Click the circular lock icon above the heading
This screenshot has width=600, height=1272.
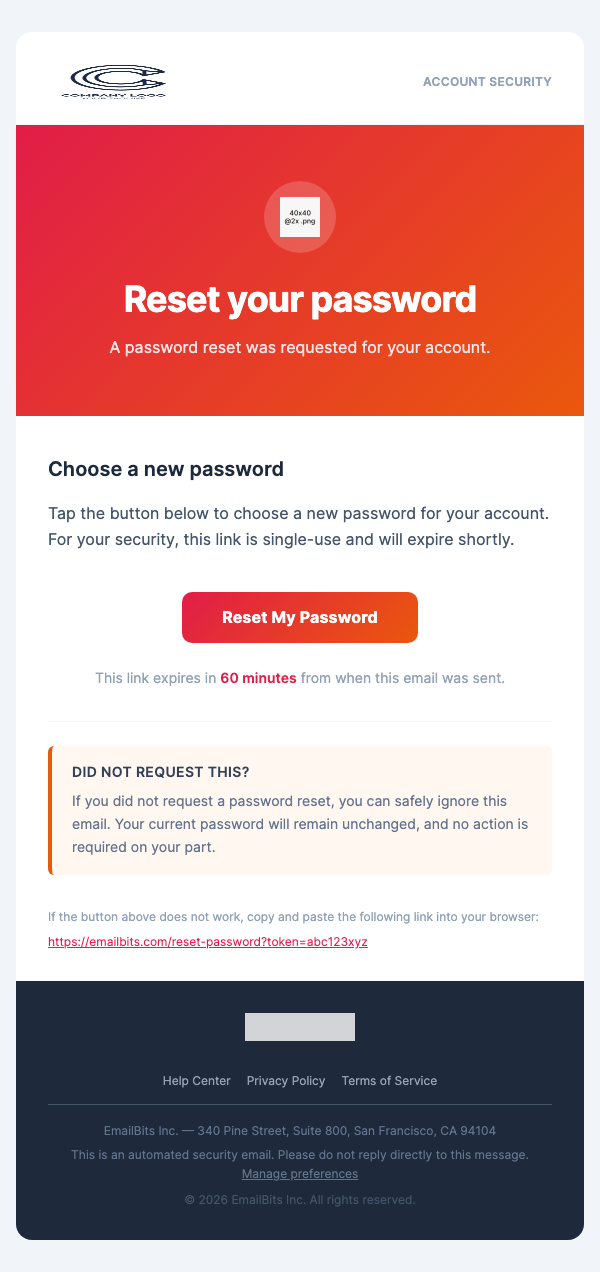click(300, 217)
